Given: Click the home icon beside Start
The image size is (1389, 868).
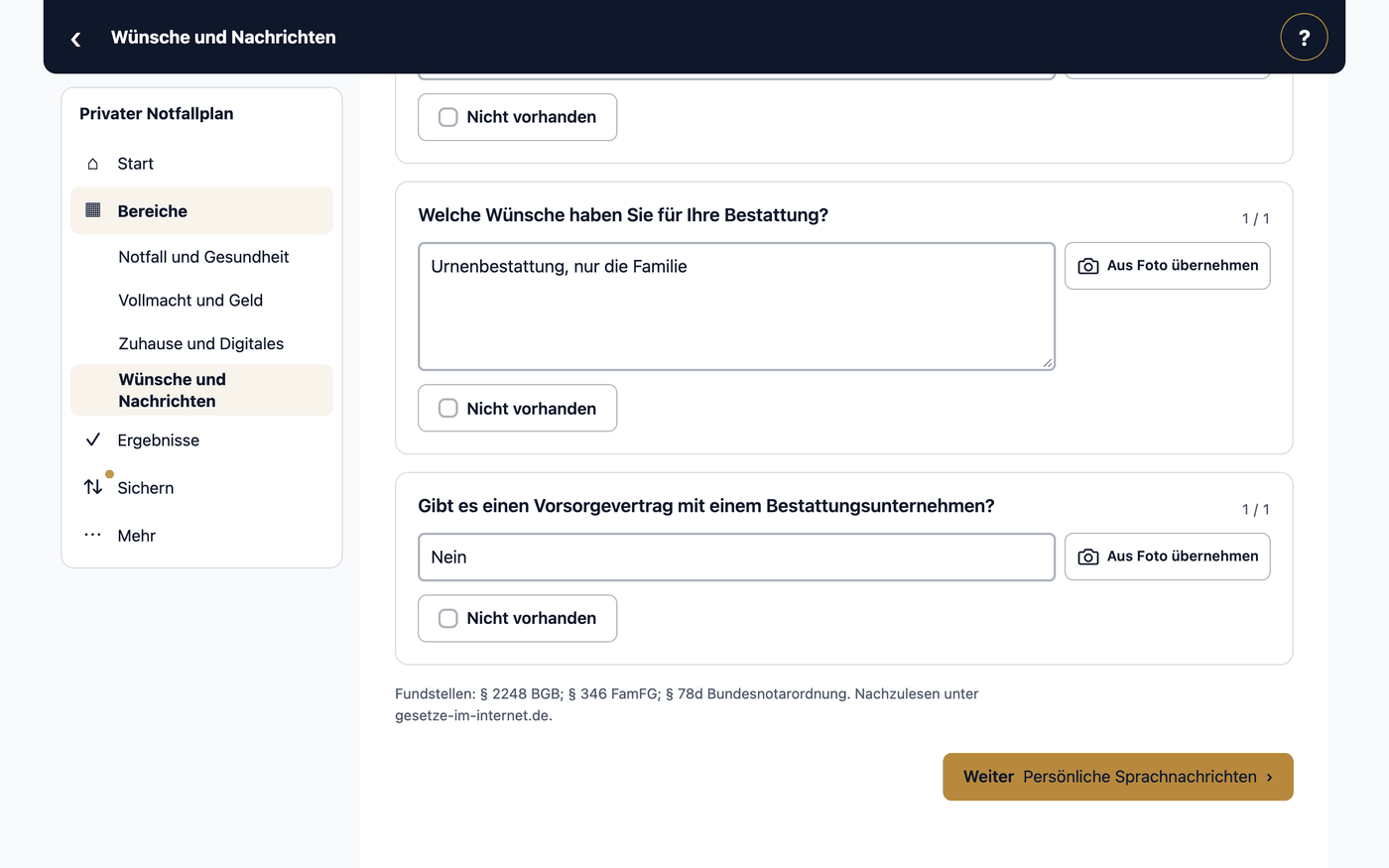Looking at the screenshot, I should pyautogui.click(x=93, y=164).
